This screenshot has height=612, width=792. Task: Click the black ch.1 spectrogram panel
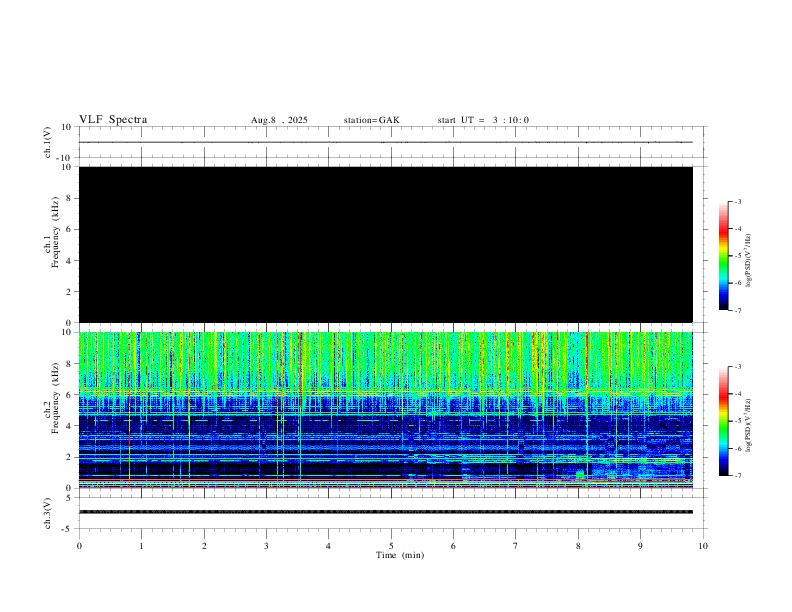(x=386, y=244)
